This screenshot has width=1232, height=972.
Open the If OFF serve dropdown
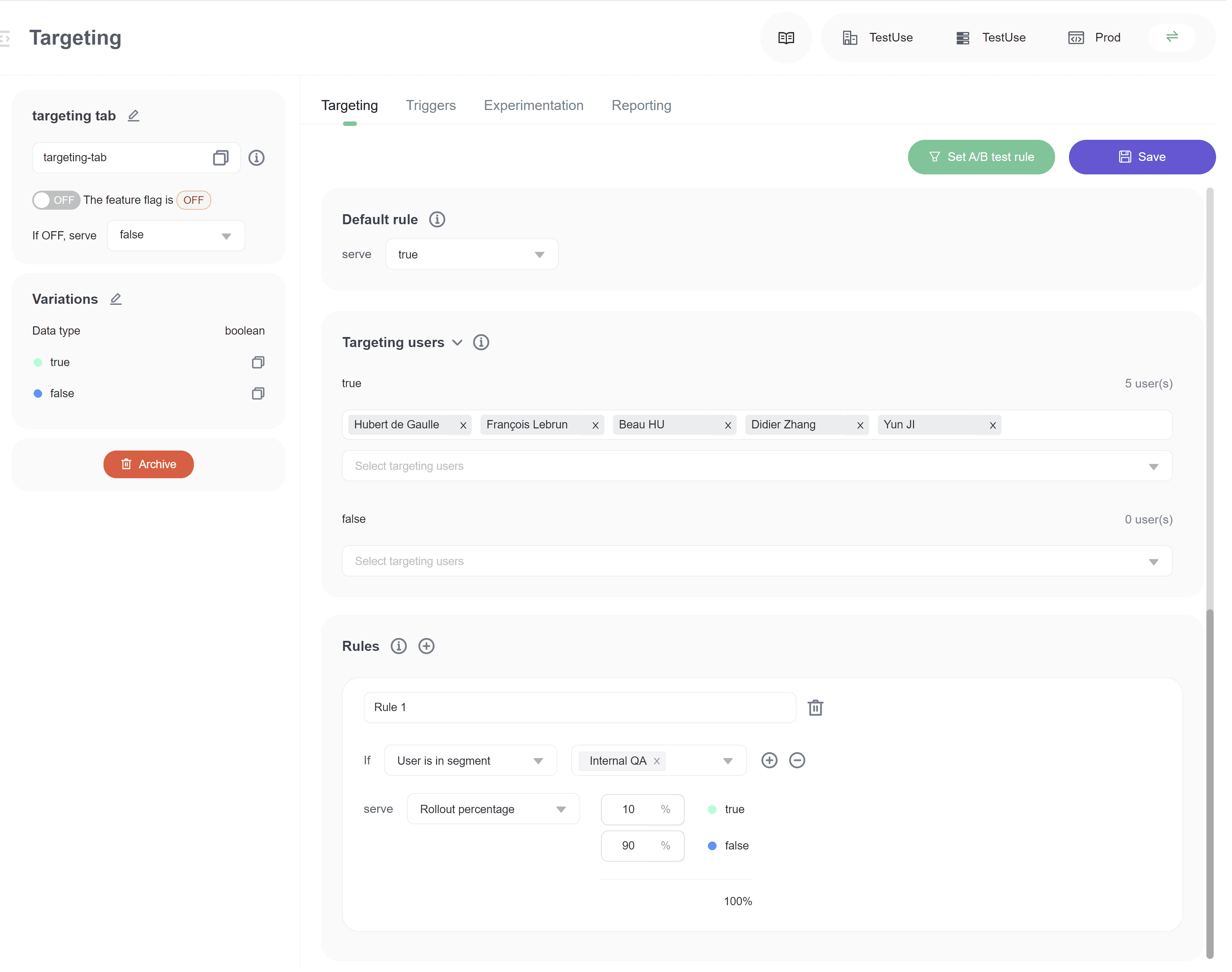tap(176, 235)
